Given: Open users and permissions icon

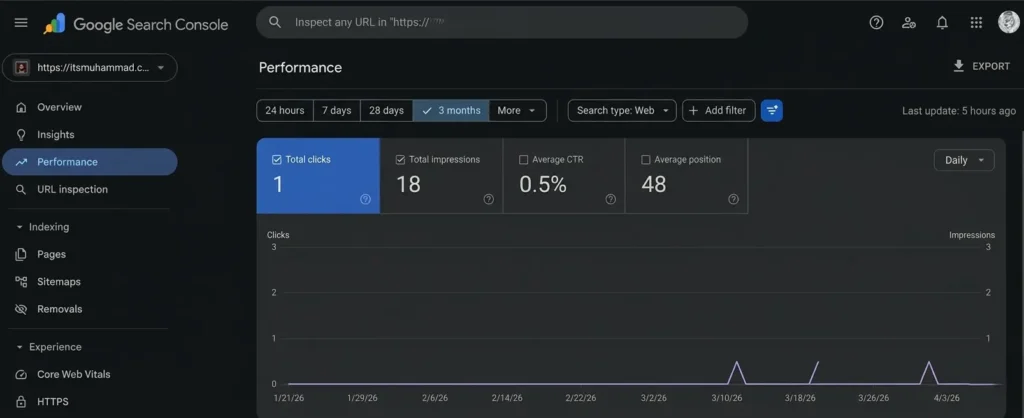Looking at the screenshot, I should (908, 23).
